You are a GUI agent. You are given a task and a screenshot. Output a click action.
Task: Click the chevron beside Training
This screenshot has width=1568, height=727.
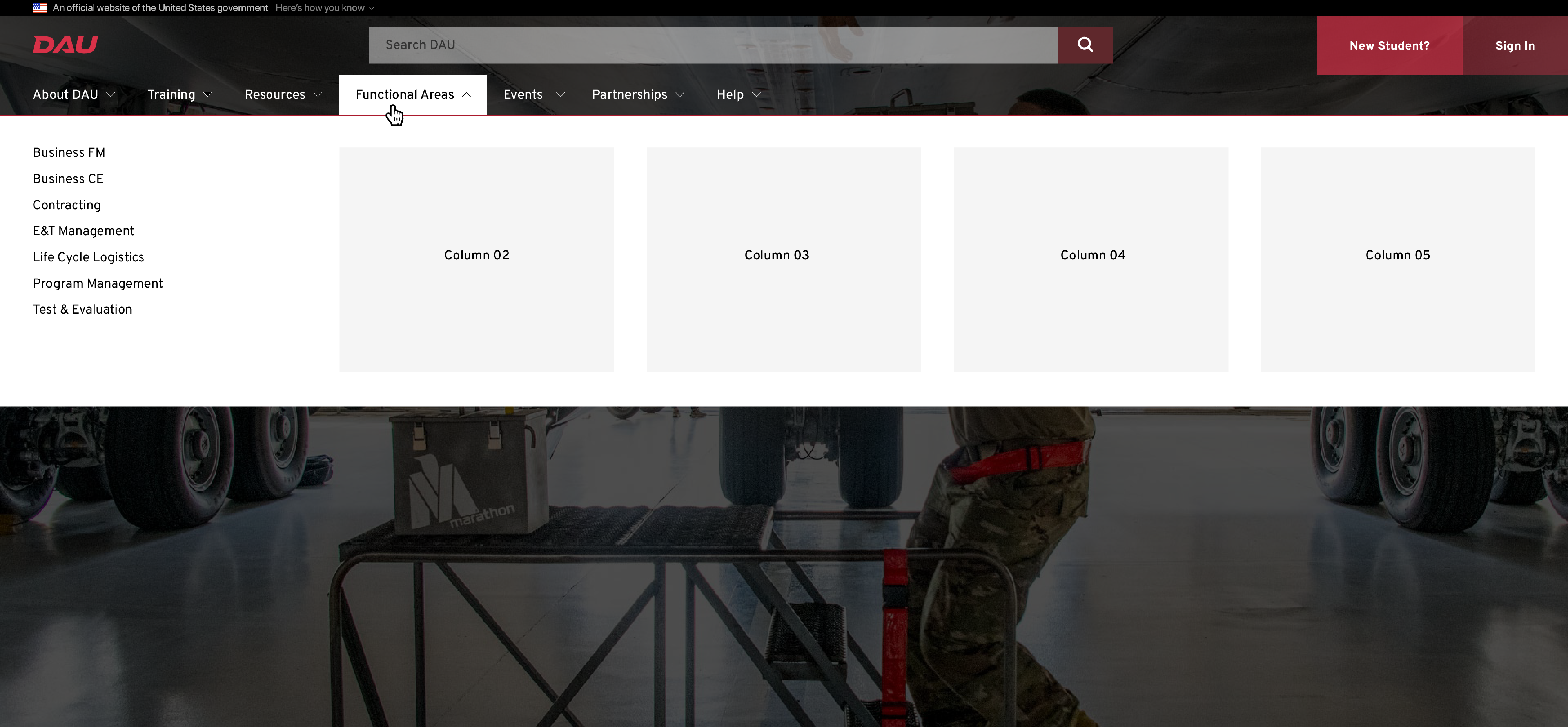tap(208, 95)
